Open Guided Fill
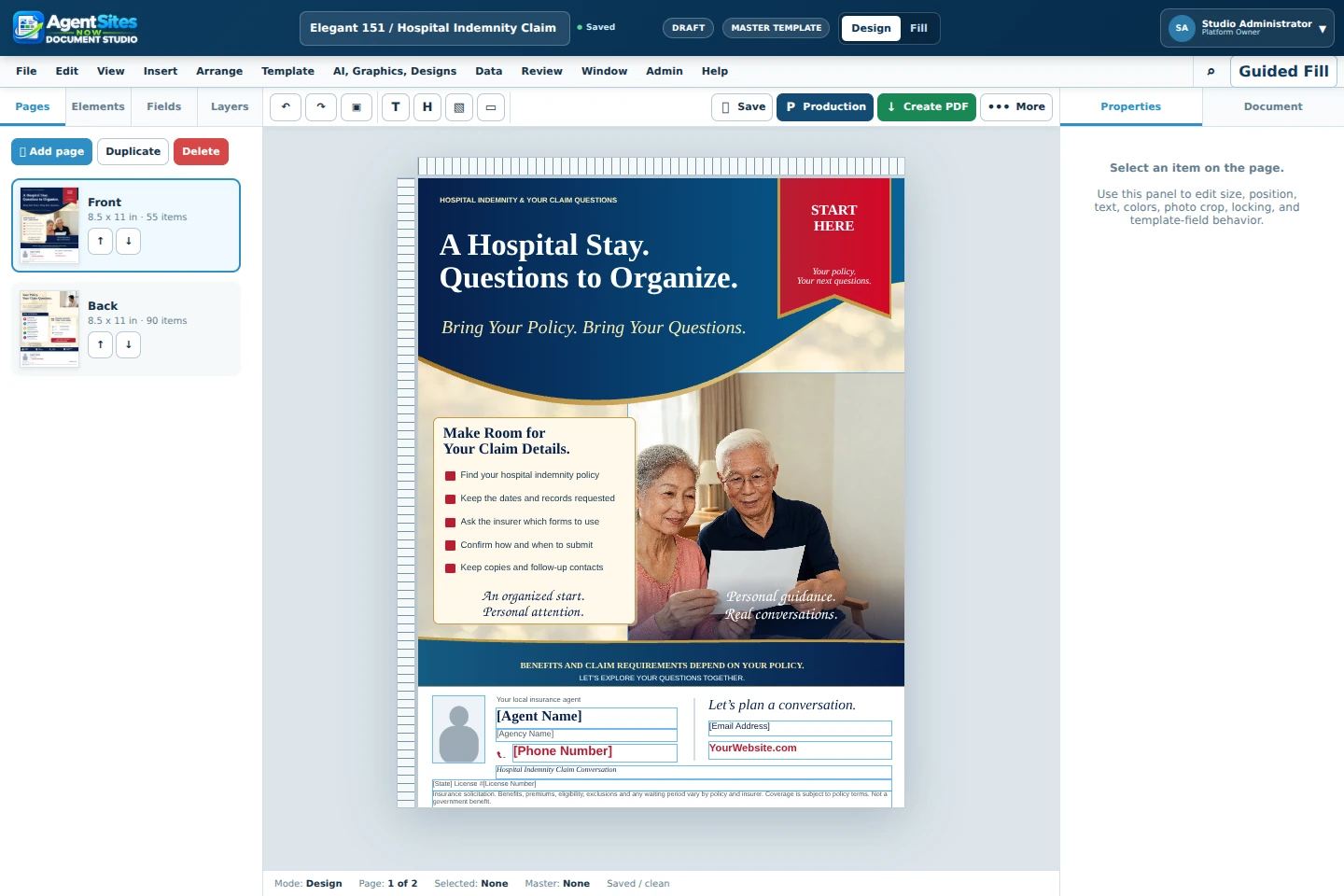This screenshot has width=1344, height=896. 1283,72
